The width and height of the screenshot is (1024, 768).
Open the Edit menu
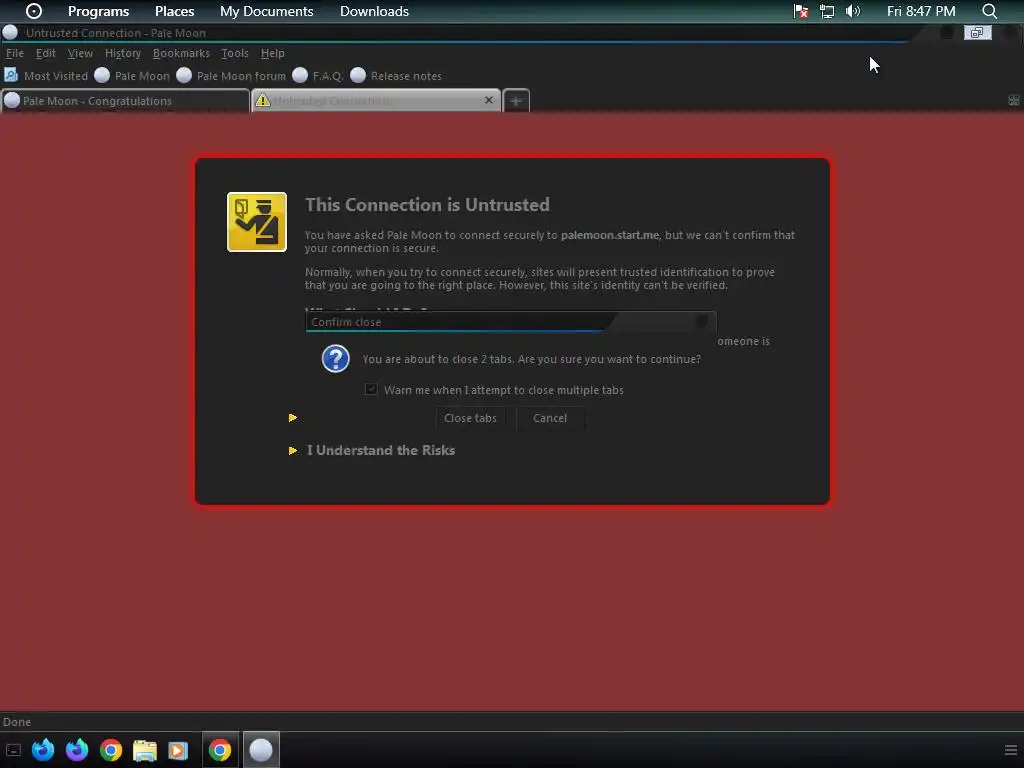[x=45, y=54]
